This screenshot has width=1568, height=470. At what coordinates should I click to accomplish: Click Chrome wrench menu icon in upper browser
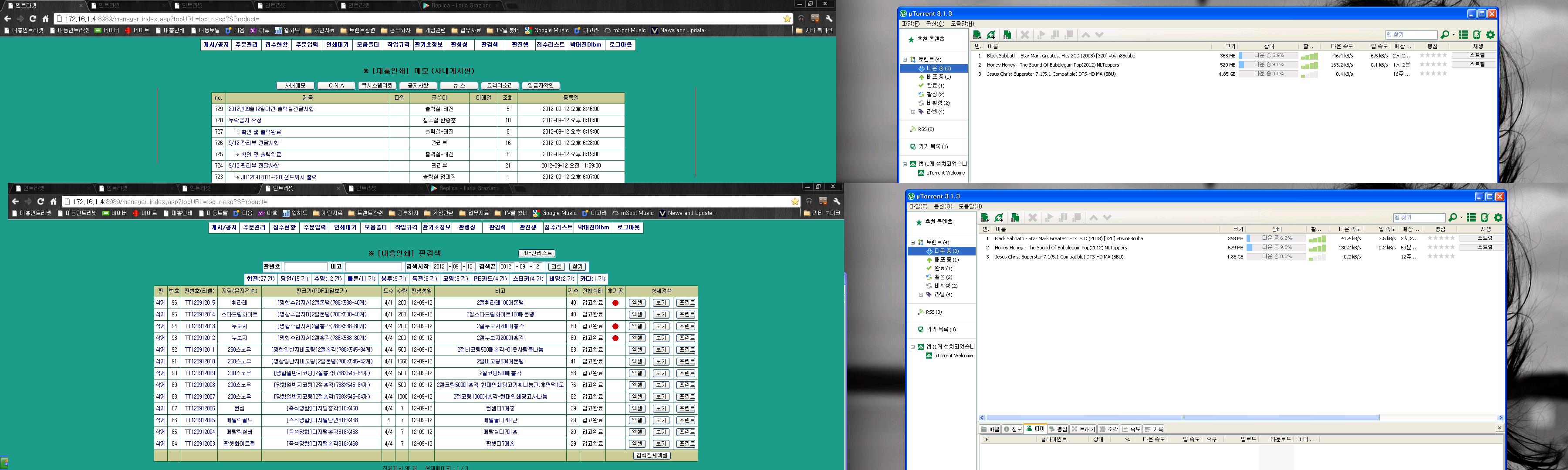828,19
